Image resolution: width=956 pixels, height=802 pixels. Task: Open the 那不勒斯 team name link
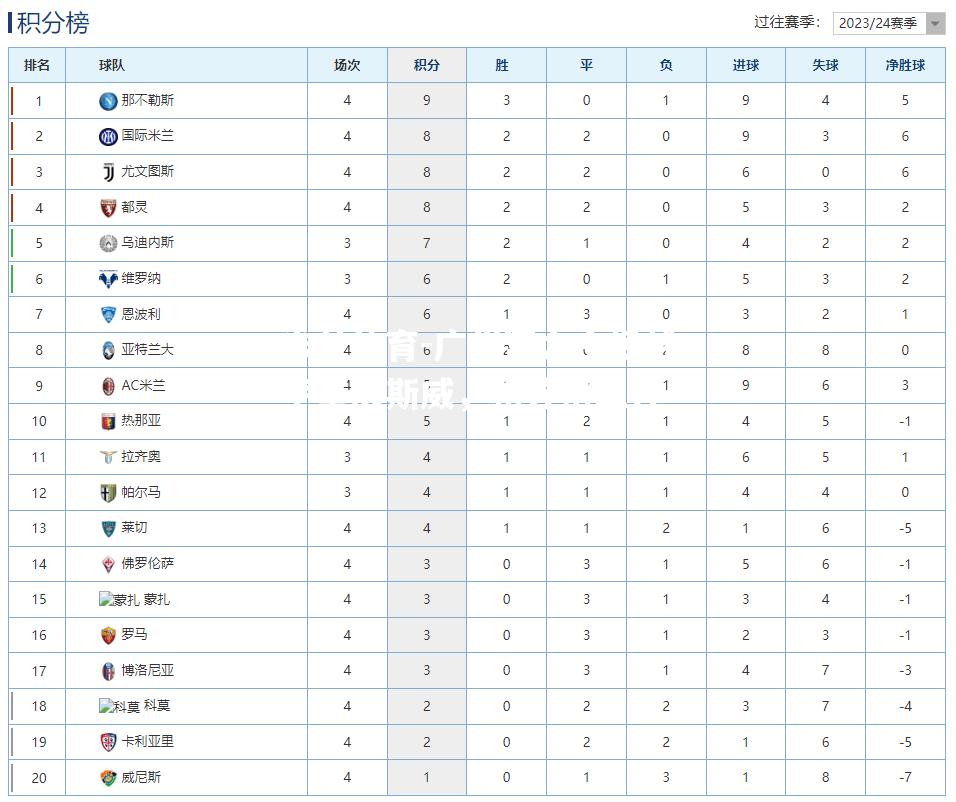(148, 100)
